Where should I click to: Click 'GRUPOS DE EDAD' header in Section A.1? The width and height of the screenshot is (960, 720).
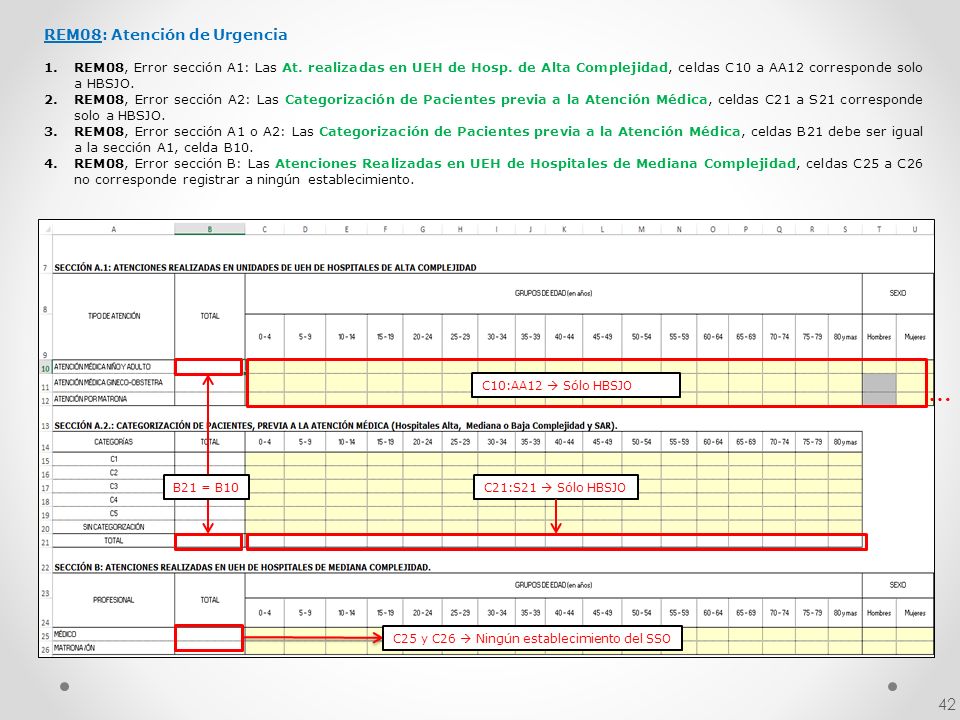[x=553, y=293]
